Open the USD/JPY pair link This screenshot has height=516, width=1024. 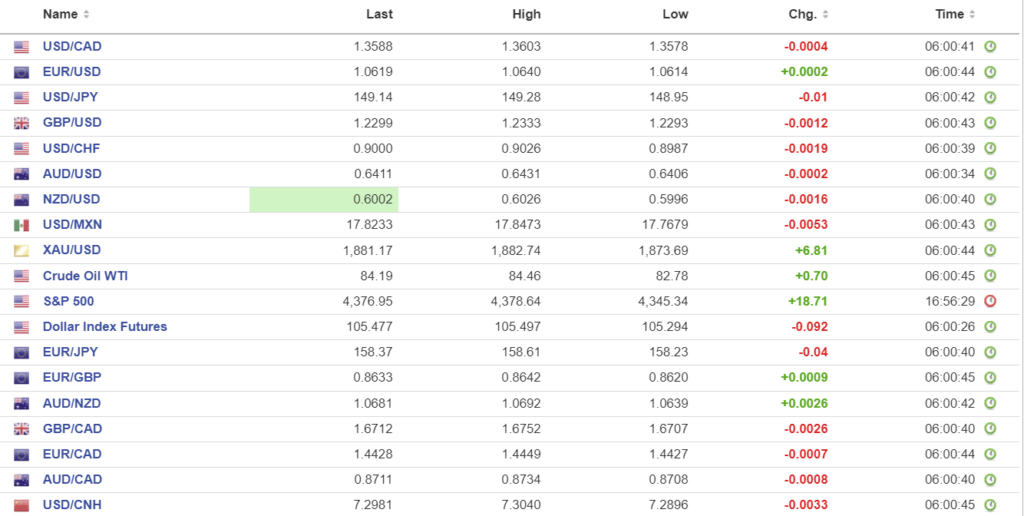tap(71, 97)
